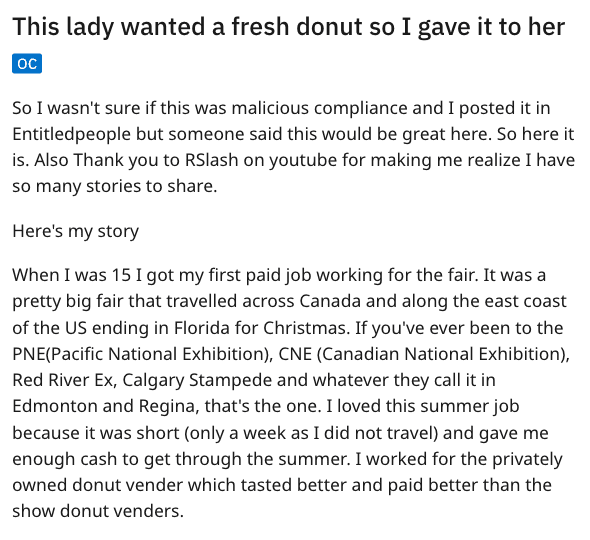This screenshot has width=590, height=540.
Task: Click the words 'Red River Ex'
Action: tap(62, 380)
